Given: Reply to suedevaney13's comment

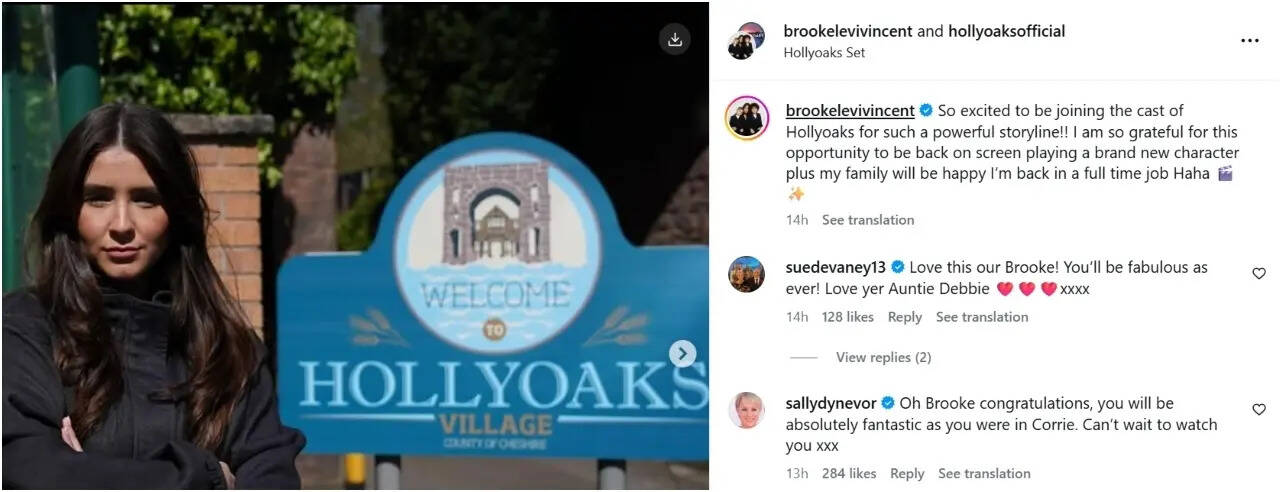Looking at the screenshot, I should pyautogui.click(x=905, y=317).
